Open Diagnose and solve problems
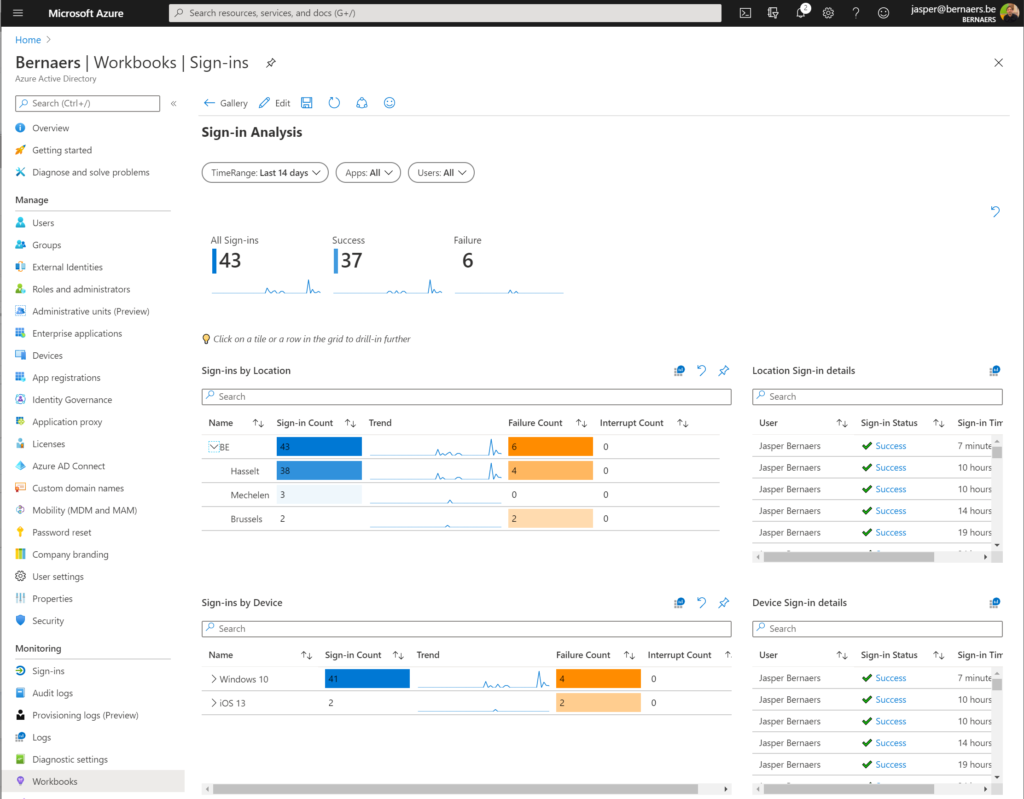This screenshot has width=1024, height=799. (x=91, y=172)
